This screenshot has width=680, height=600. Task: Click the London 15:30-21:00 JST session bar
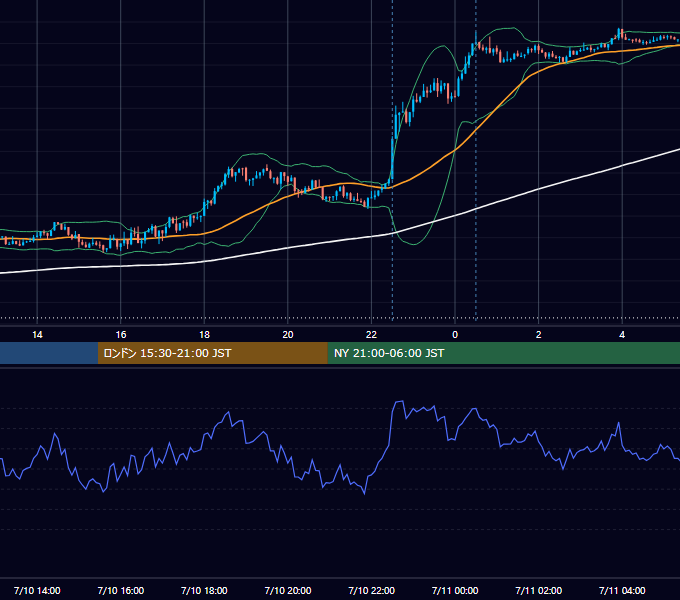pos(212,353)
